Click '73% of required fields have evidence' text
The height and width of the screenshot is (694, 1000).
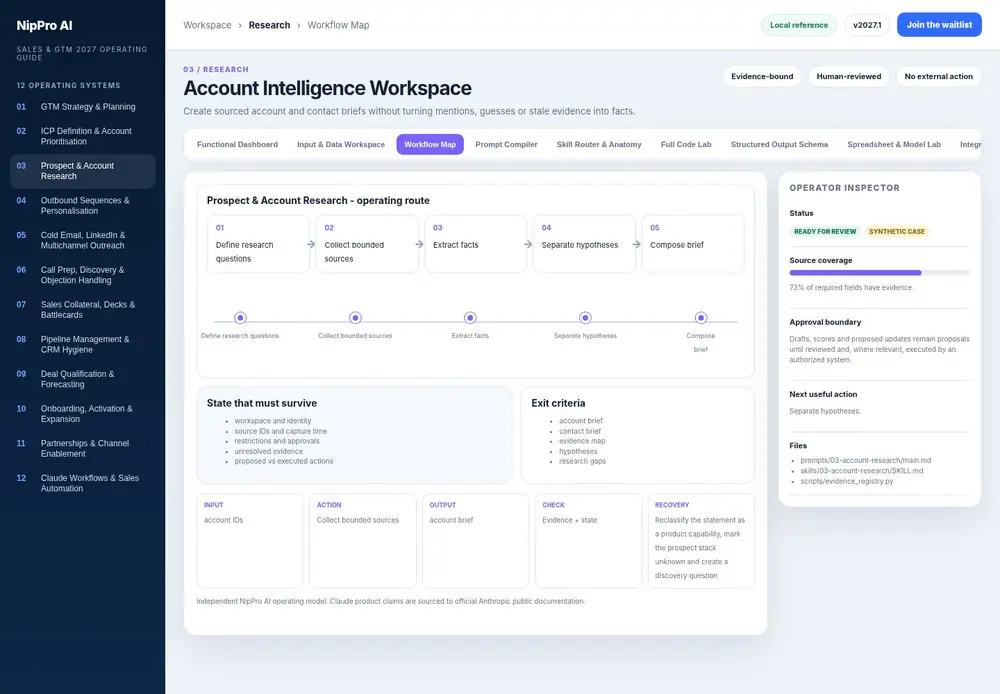(x=851, y=288)
